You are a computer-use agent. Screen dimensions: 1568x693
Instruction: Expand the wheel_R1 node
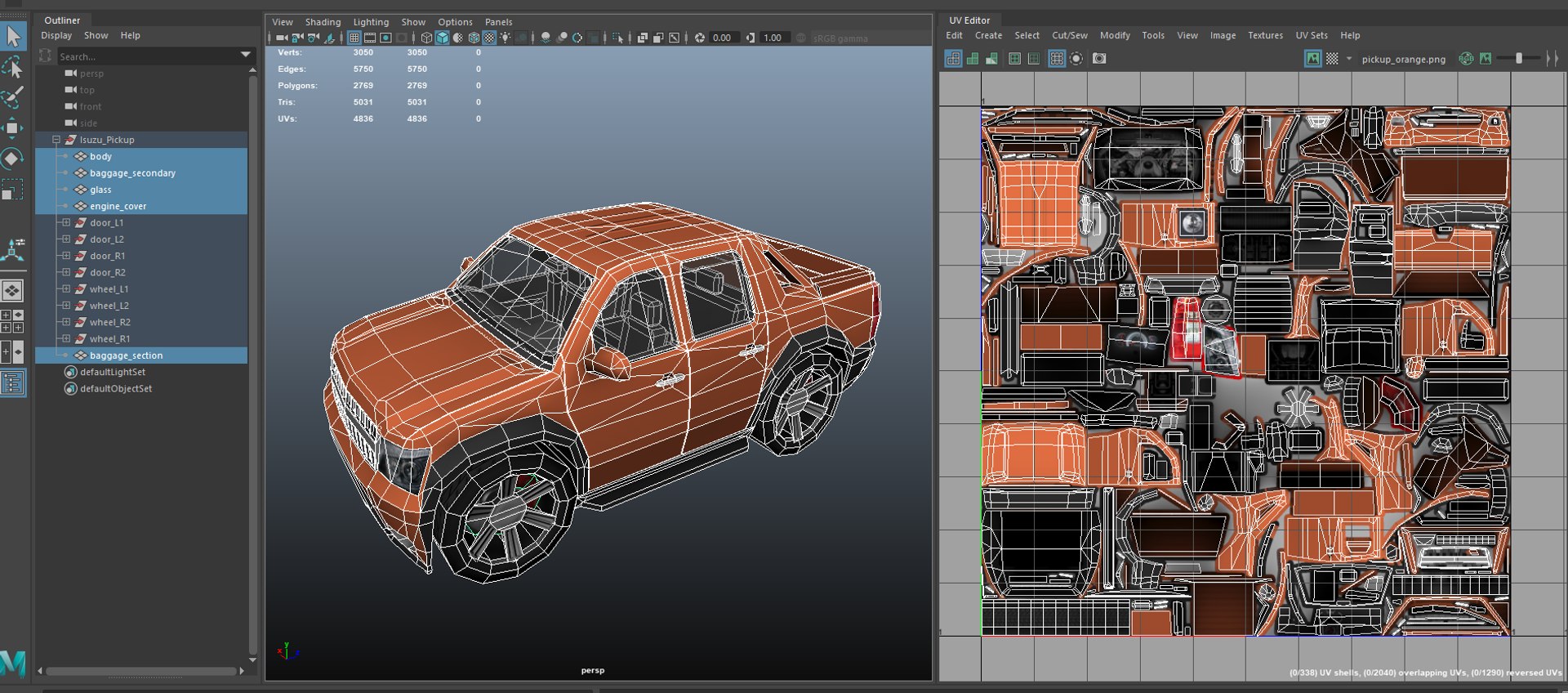coord(66,338)
